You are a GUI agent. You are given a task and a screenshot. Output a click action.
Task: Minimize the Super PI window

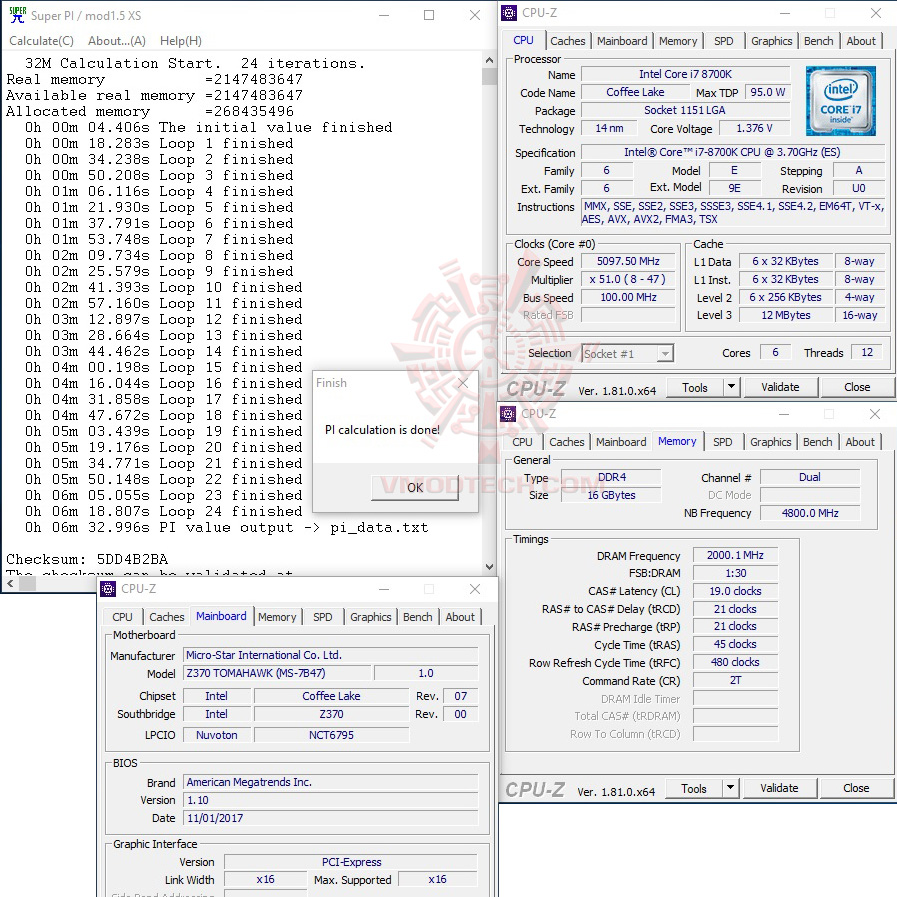tap(384, 15)
